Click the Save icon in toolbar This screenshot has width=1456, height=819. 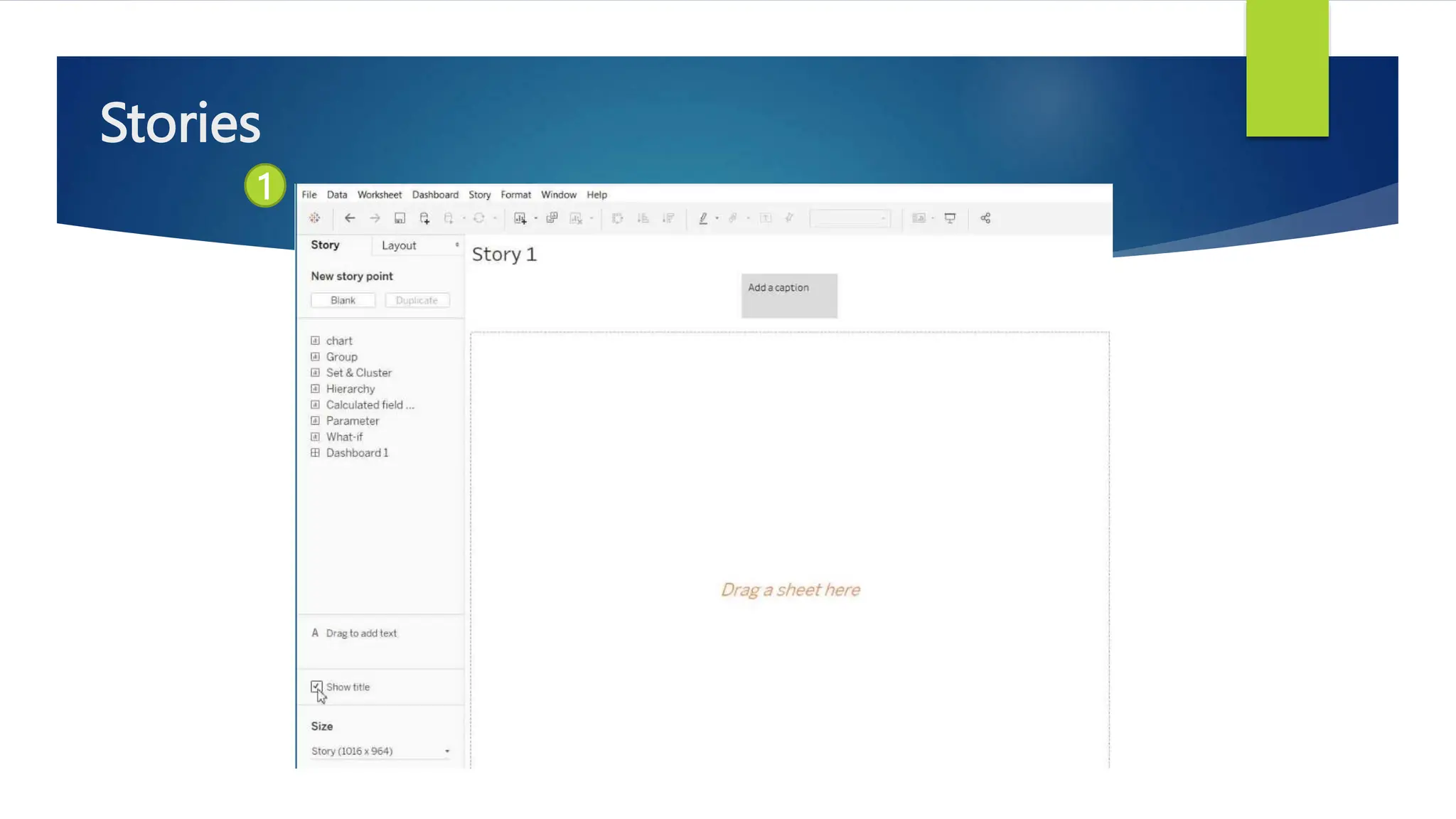(x=400, y=218)
